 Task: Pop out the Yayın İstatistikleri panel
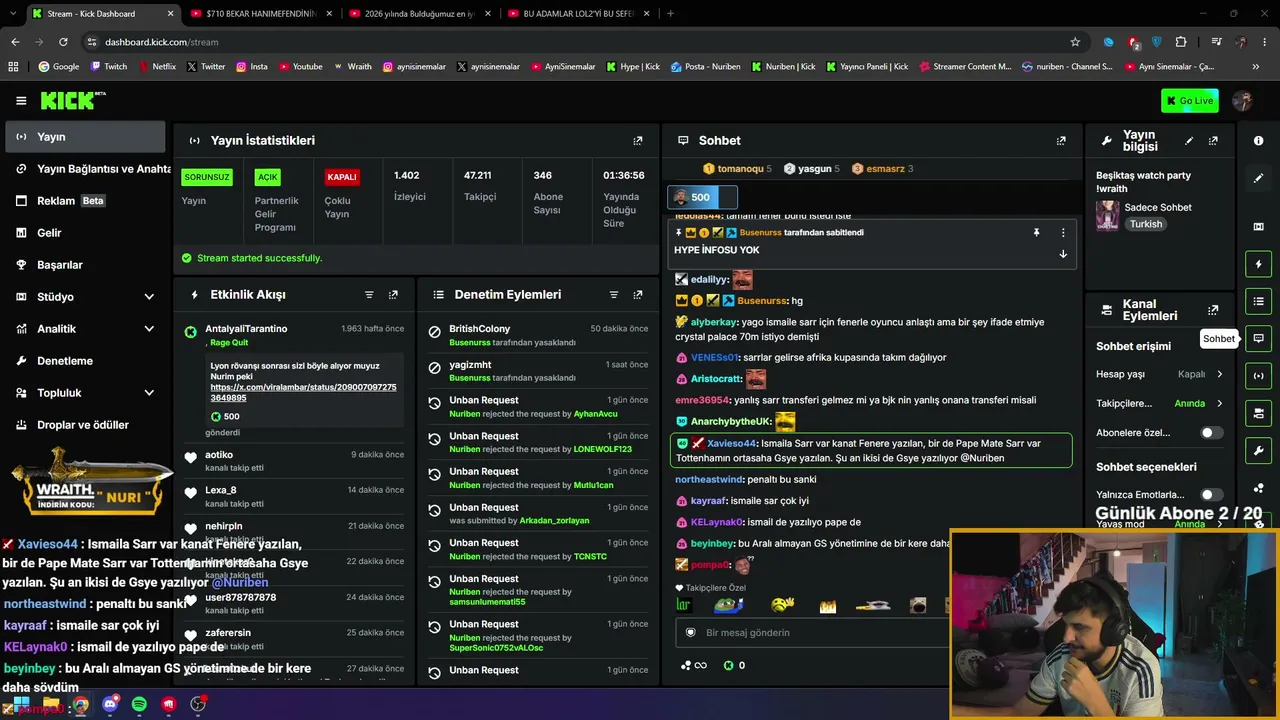pos(638,141)
